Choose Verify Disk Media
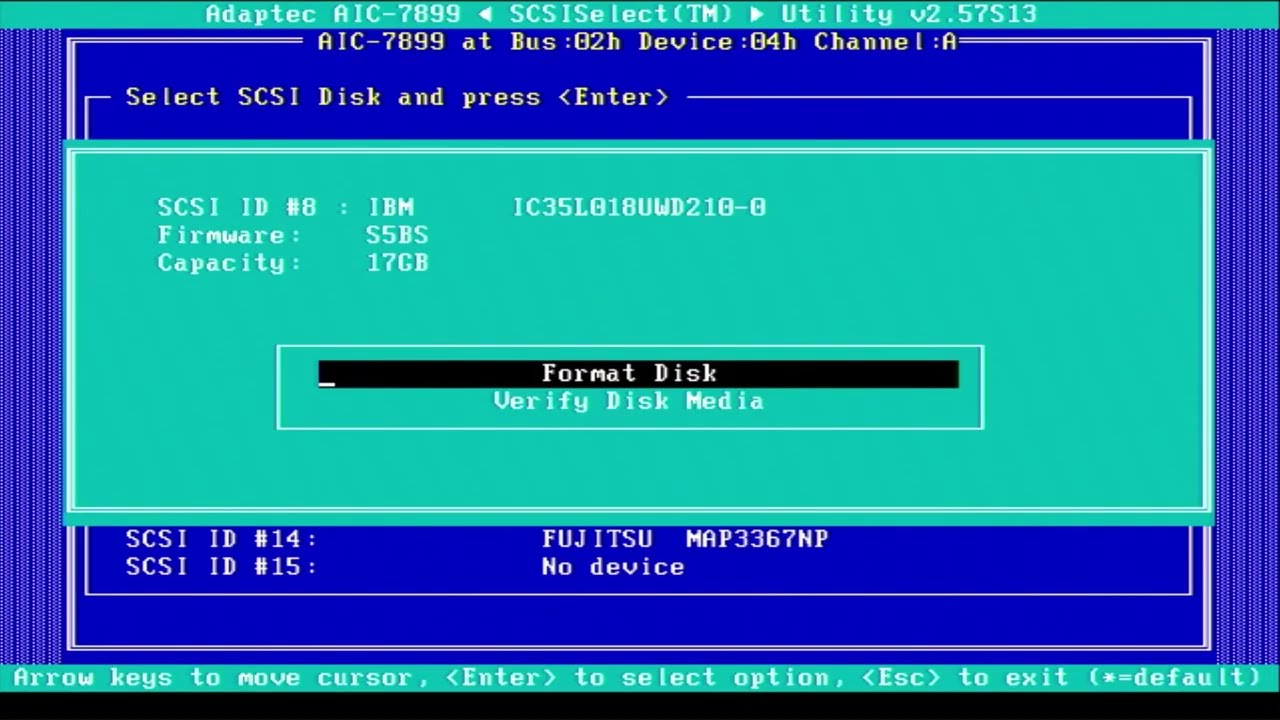 (629, 401)
